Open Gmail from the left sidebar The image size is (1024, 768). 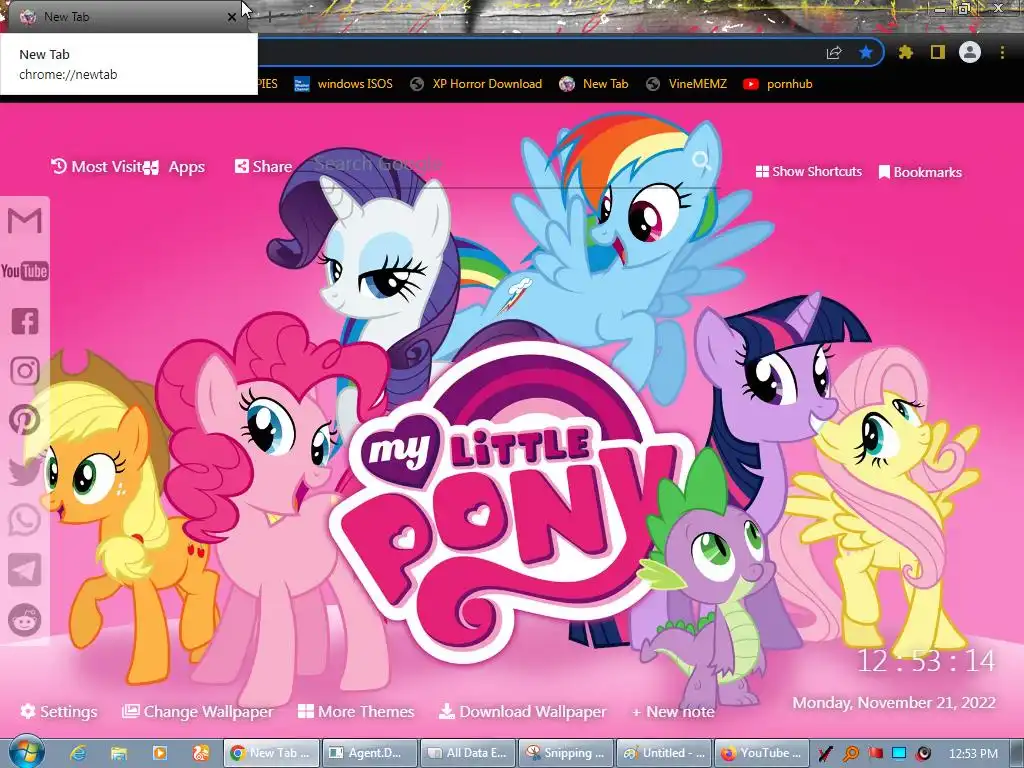(25, 221)
